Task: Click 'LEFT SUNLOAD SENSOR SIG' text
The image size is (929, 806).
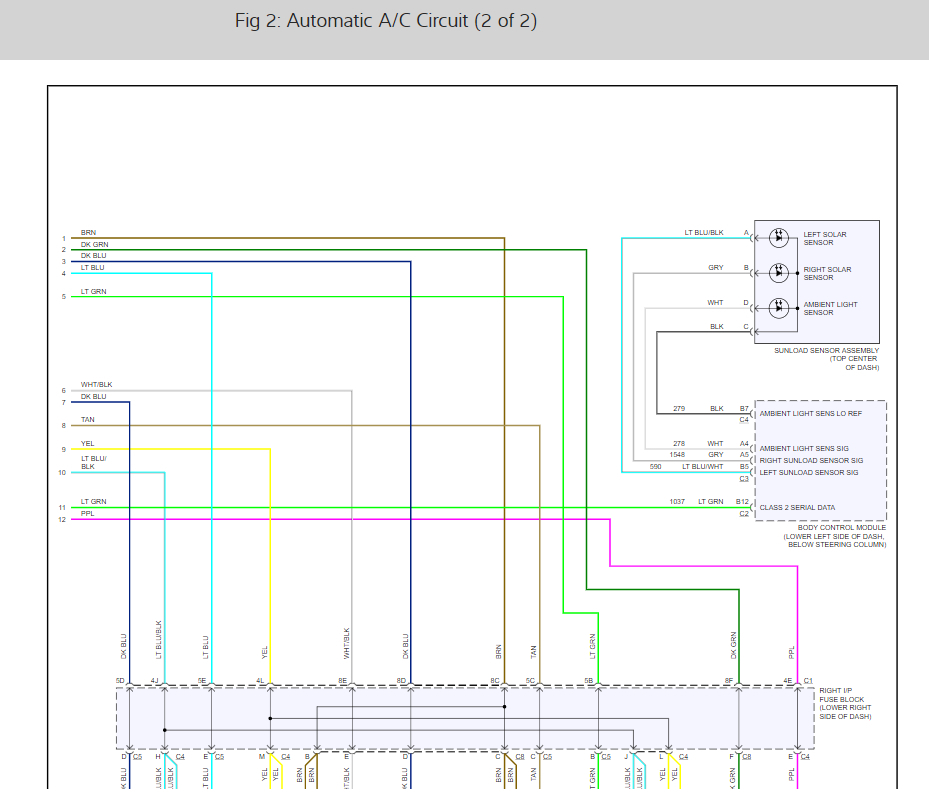Action: pos(809,472)
